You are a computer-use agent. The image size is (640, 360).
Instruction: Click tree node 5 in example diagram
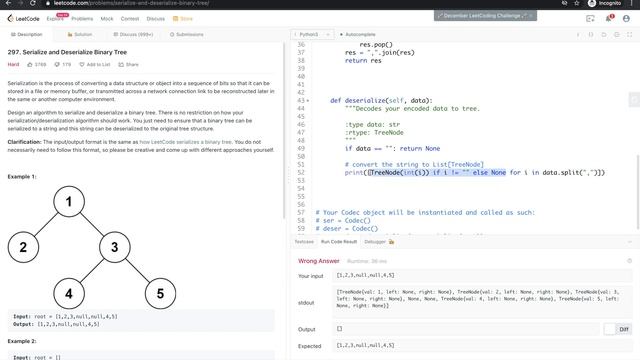point(160,293)
